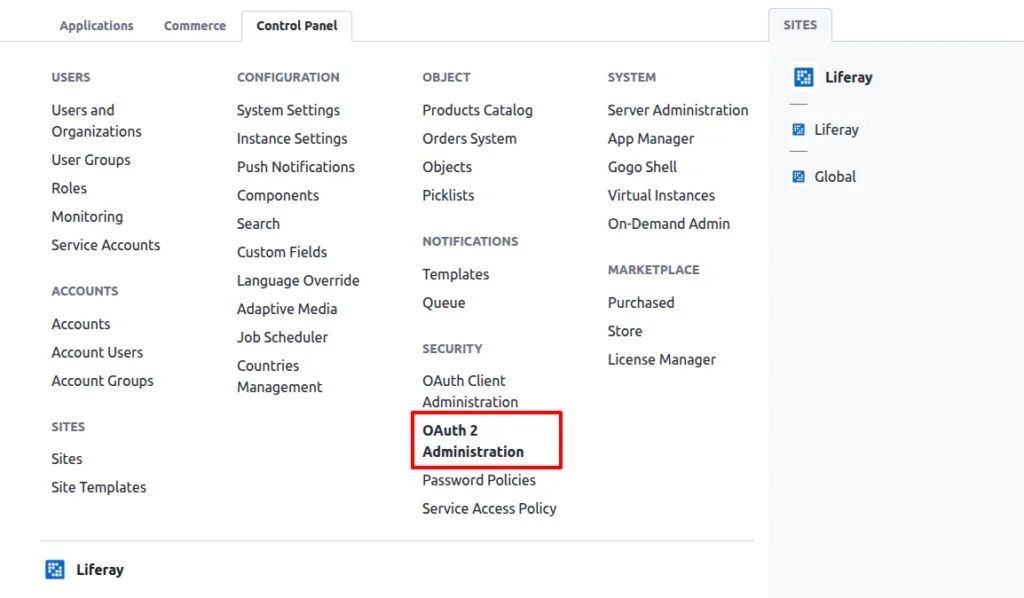
Task: Click Liferay heading in Sites panel
Action: pyautogui.click(x=848, y=77)
